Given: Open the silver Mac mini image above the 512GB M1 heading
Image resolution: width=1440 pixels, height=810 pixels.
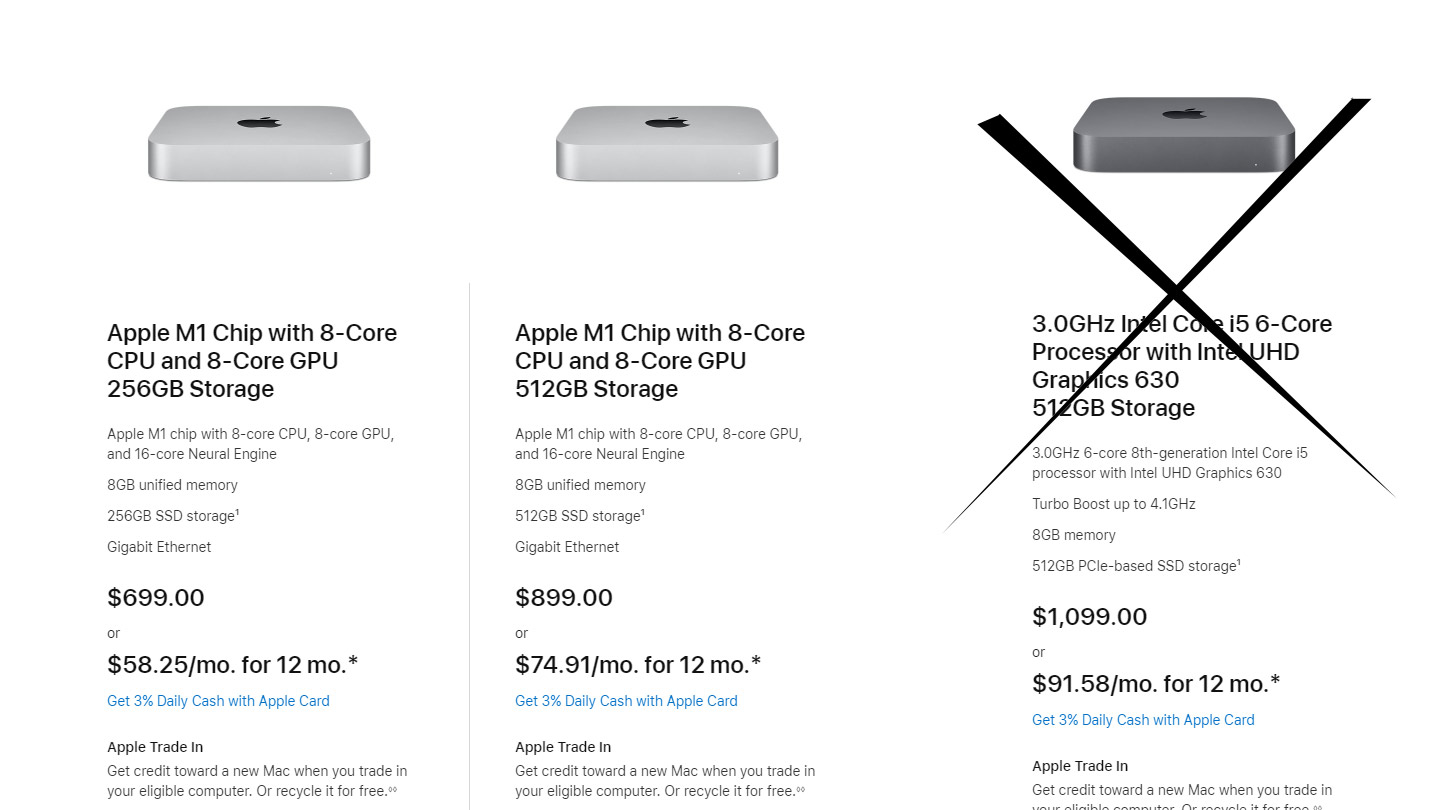Looking at the screenshot, I should [667, 144].
